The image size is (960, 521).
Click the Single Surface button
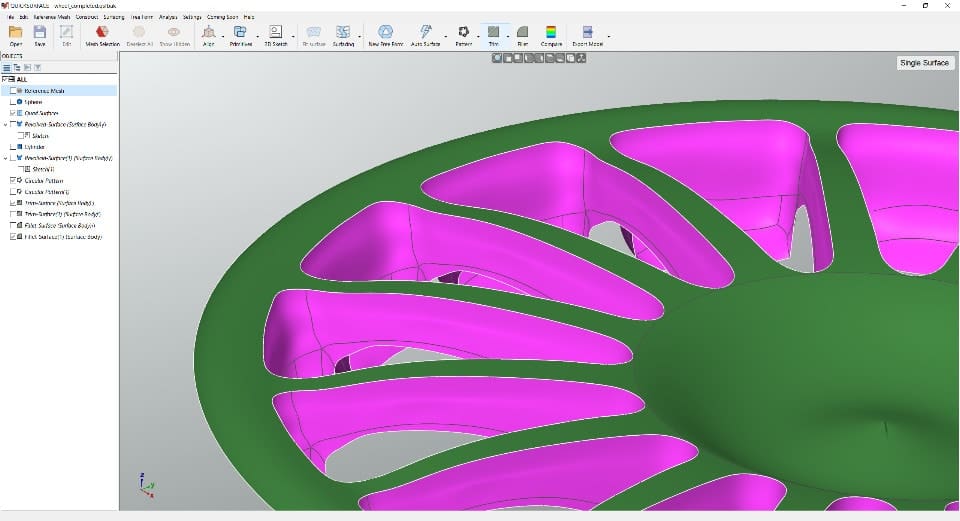tap(924, 63)
